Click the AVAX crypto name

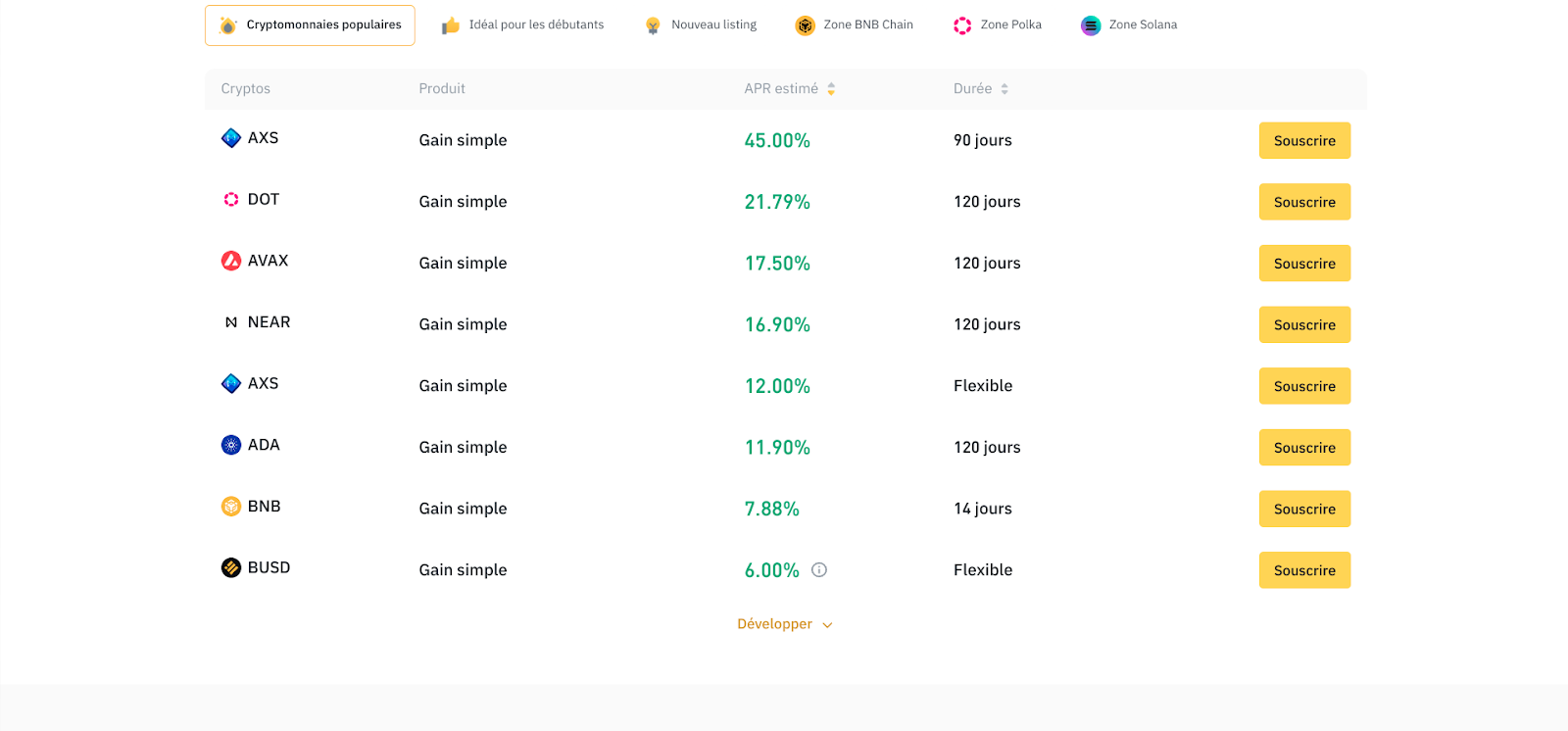[268, 261]
